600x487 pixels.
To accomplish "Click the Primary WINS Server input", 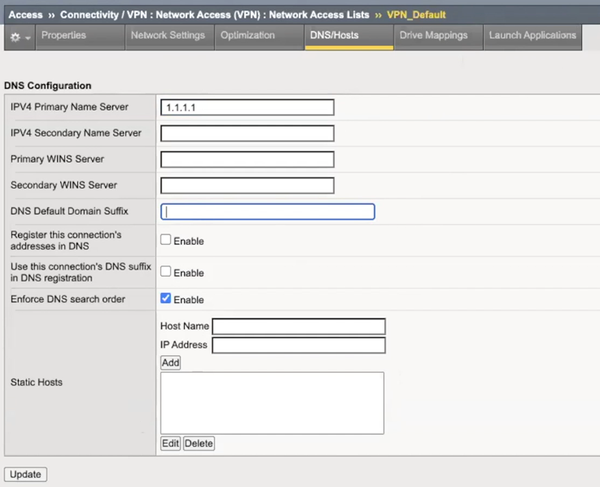I will pos(247,159).
